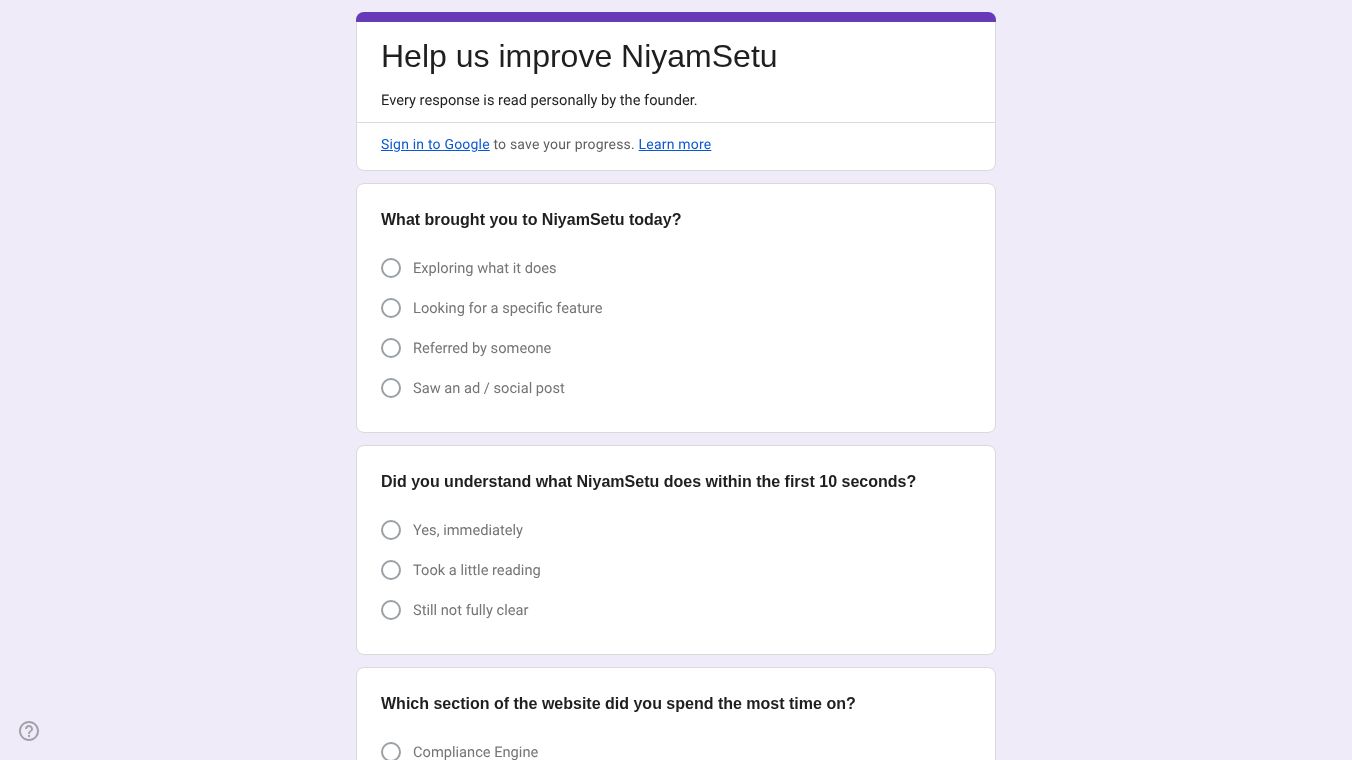
Task: Select 'Still not fully clear' option
Action: (391, 610)
